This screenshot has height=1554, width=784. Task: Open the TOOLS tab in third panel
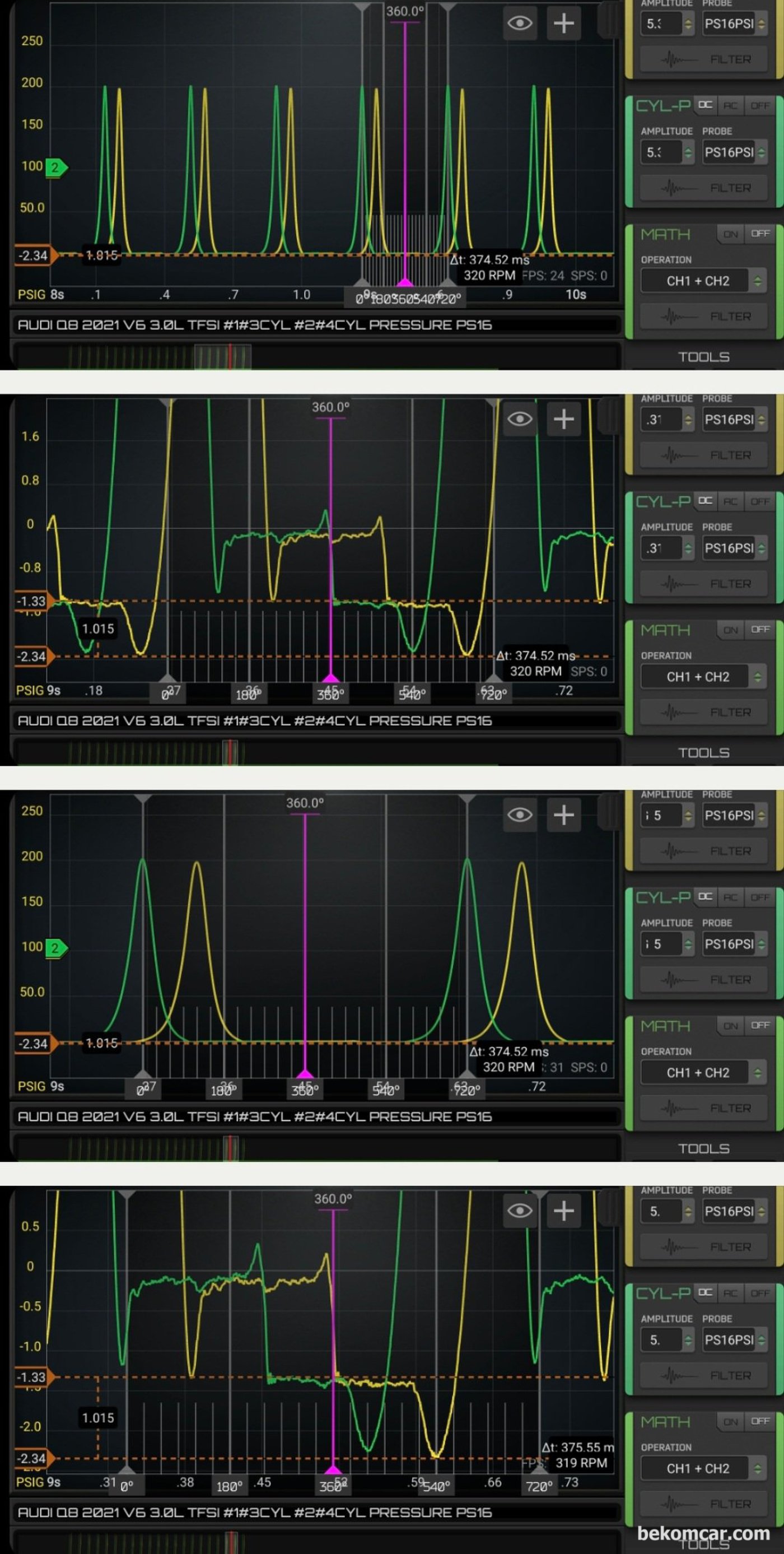pyautogui.click(x=704, y=1148)
